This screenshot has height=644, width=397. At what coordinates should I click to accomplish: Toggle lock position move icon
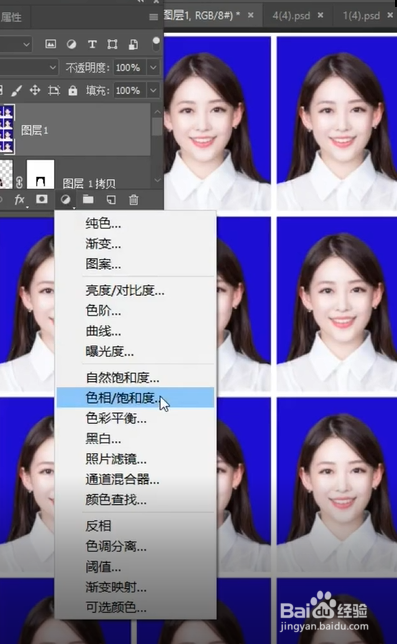point(35,90)
